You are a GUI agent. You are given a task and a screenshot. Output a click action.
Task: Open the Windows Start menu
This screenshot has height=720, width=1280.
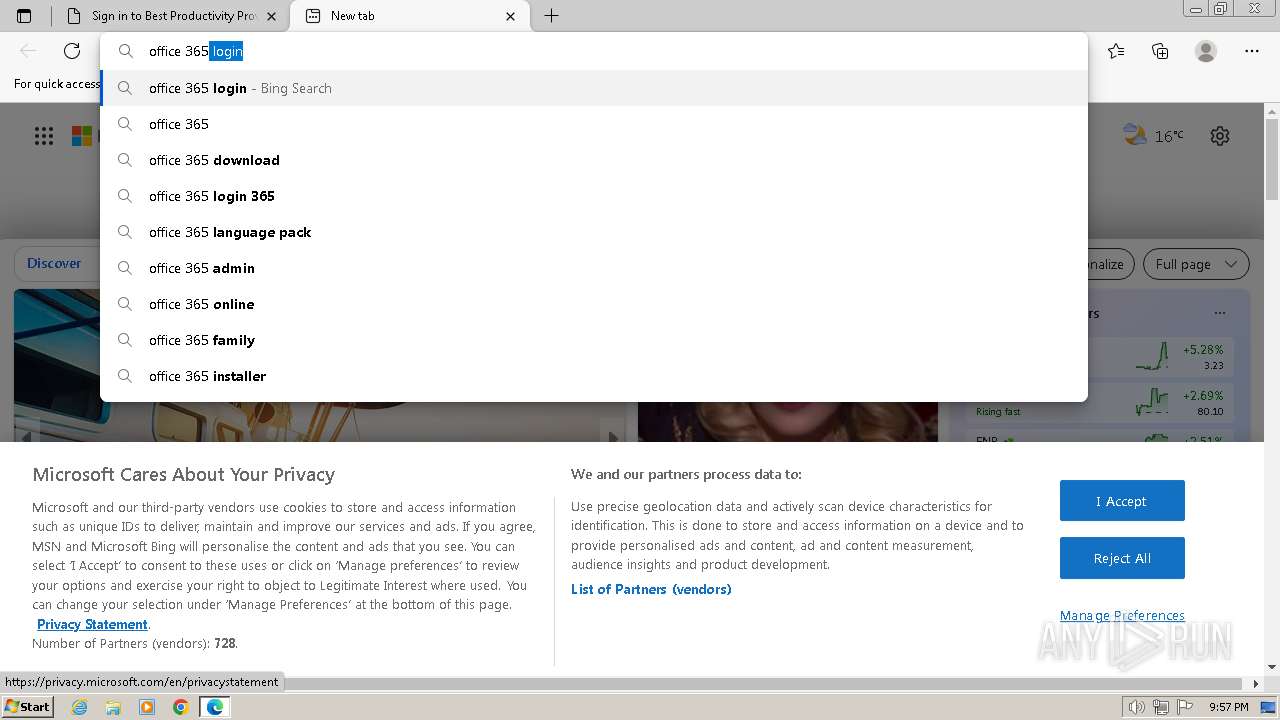pos(28,706)
